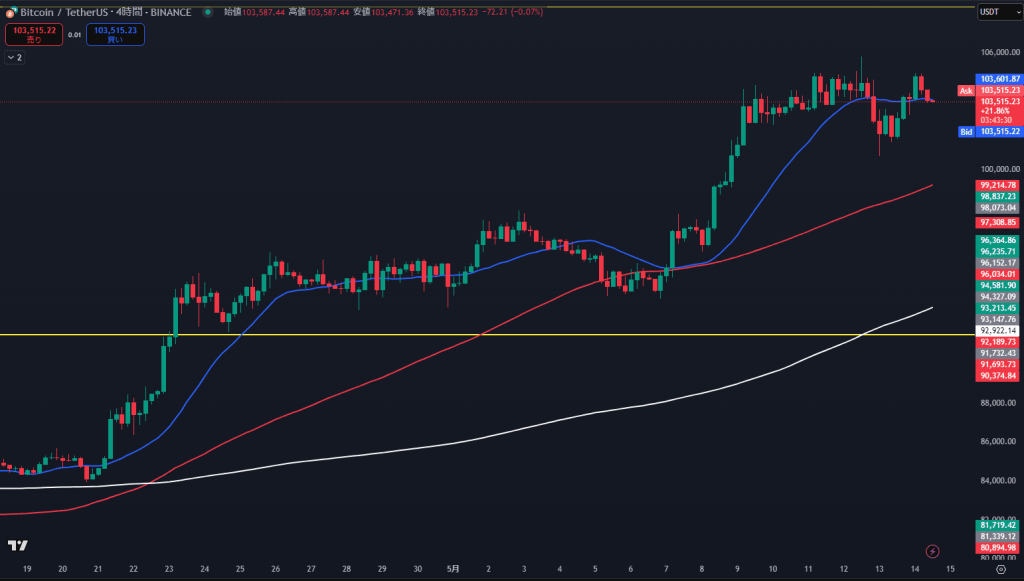Open the USDT currency dropdown
Screen dimensions: 1024x581
tap(1000, 12)
